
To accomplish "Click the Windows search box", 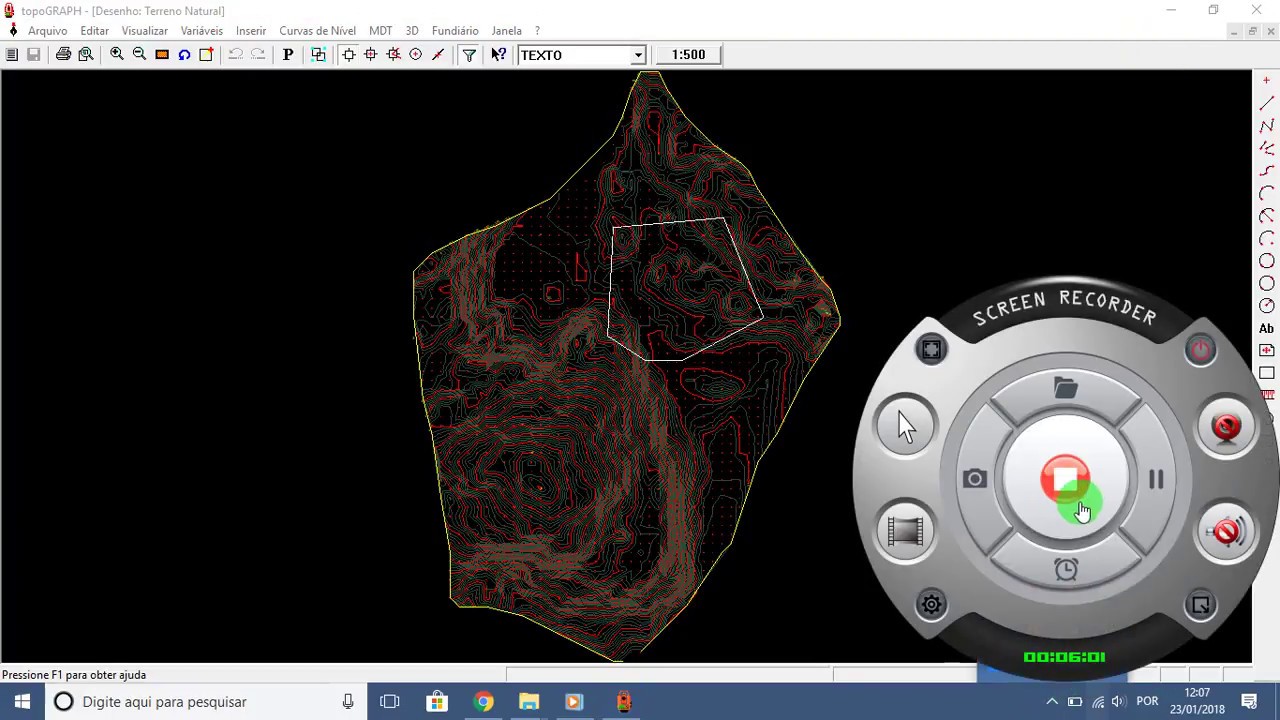I will [x=206, y=702].
